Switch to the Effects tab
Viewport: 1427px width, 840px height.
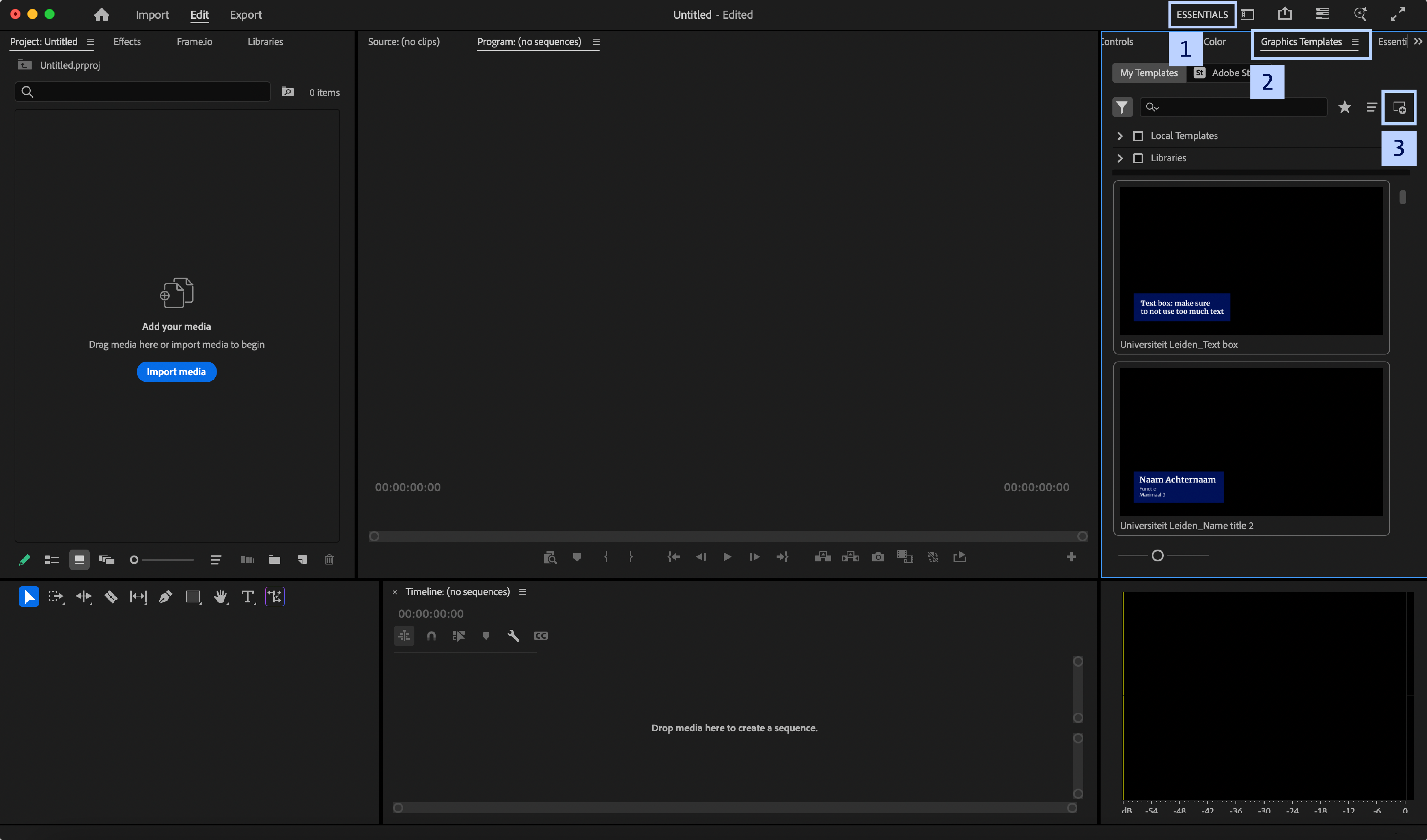pyautogui.click(x=127, y=41)
